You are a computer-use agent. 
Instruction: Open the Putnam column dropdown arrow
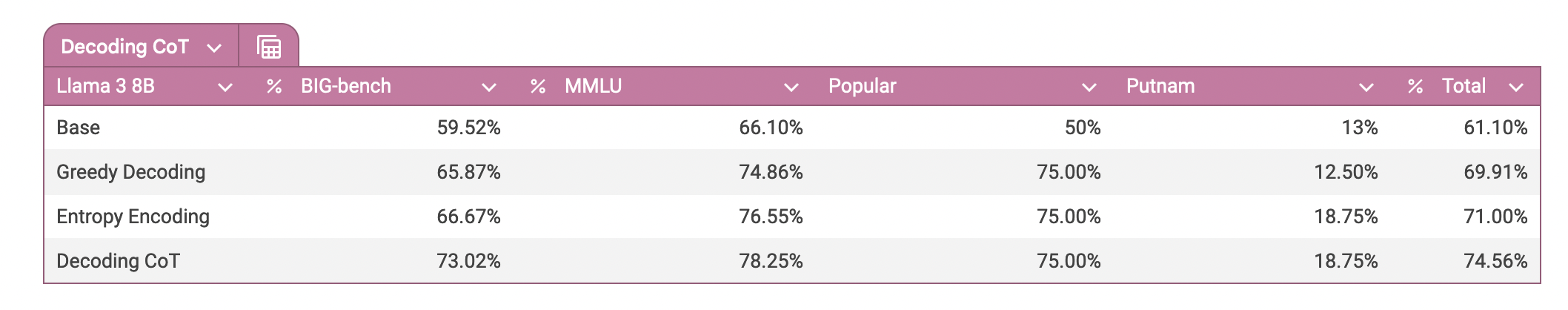tap(1366, 88)
